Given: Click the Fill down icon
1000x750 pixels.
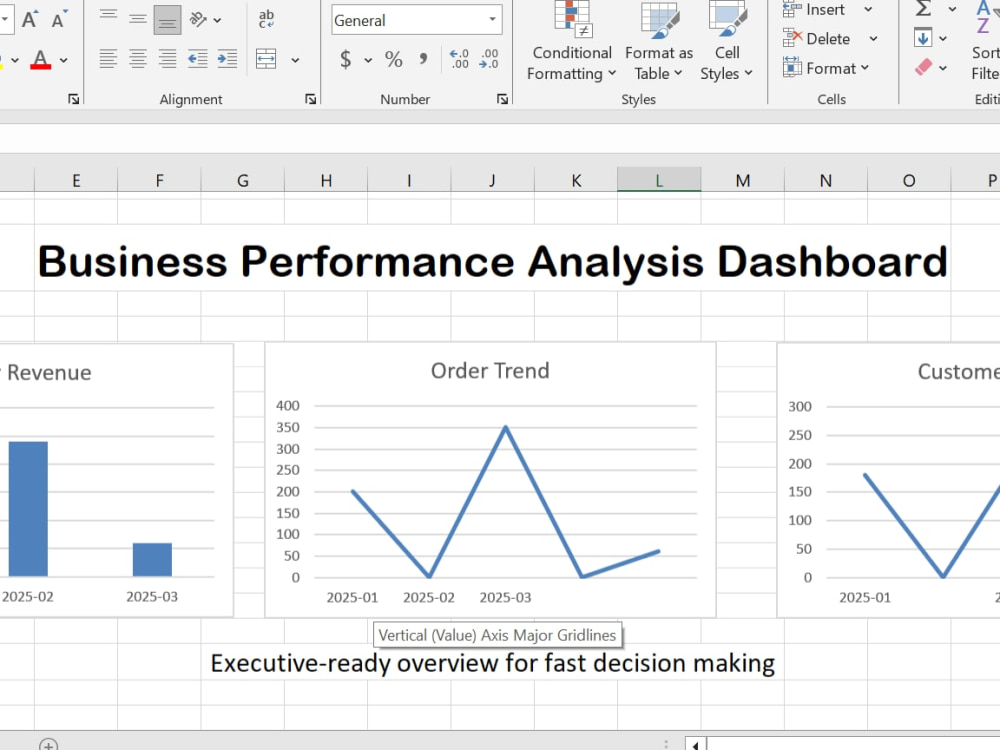Looking at the screenshot, I should click(923, 38).
